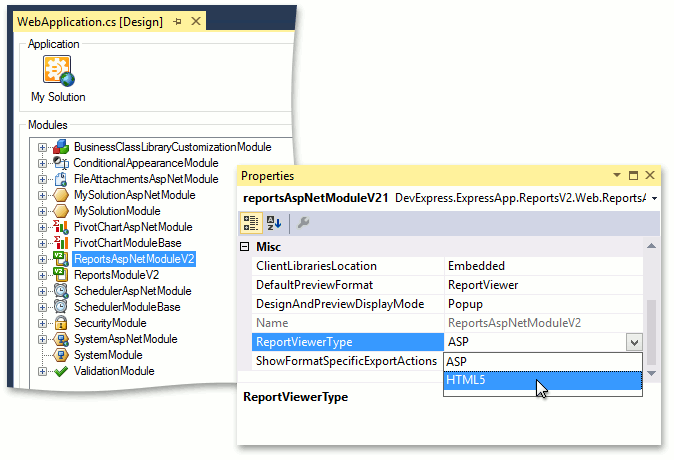
Task: Click the SystemModule icon
Action: 61,355
